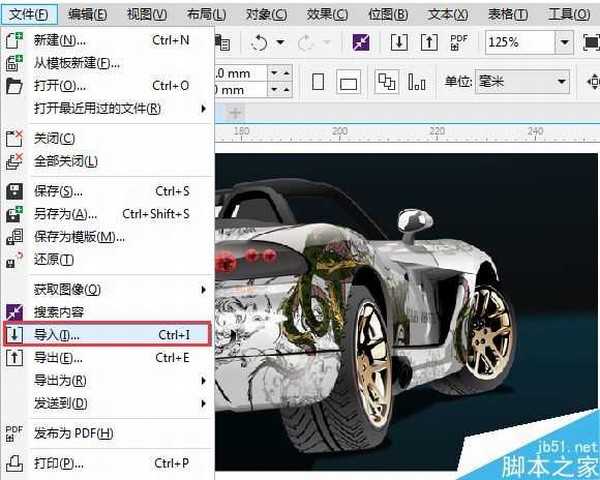Image resolution: width=600 pixels, height=480 pixels.
Task: Click the 125% zoom level field
Action: point(520,42)
